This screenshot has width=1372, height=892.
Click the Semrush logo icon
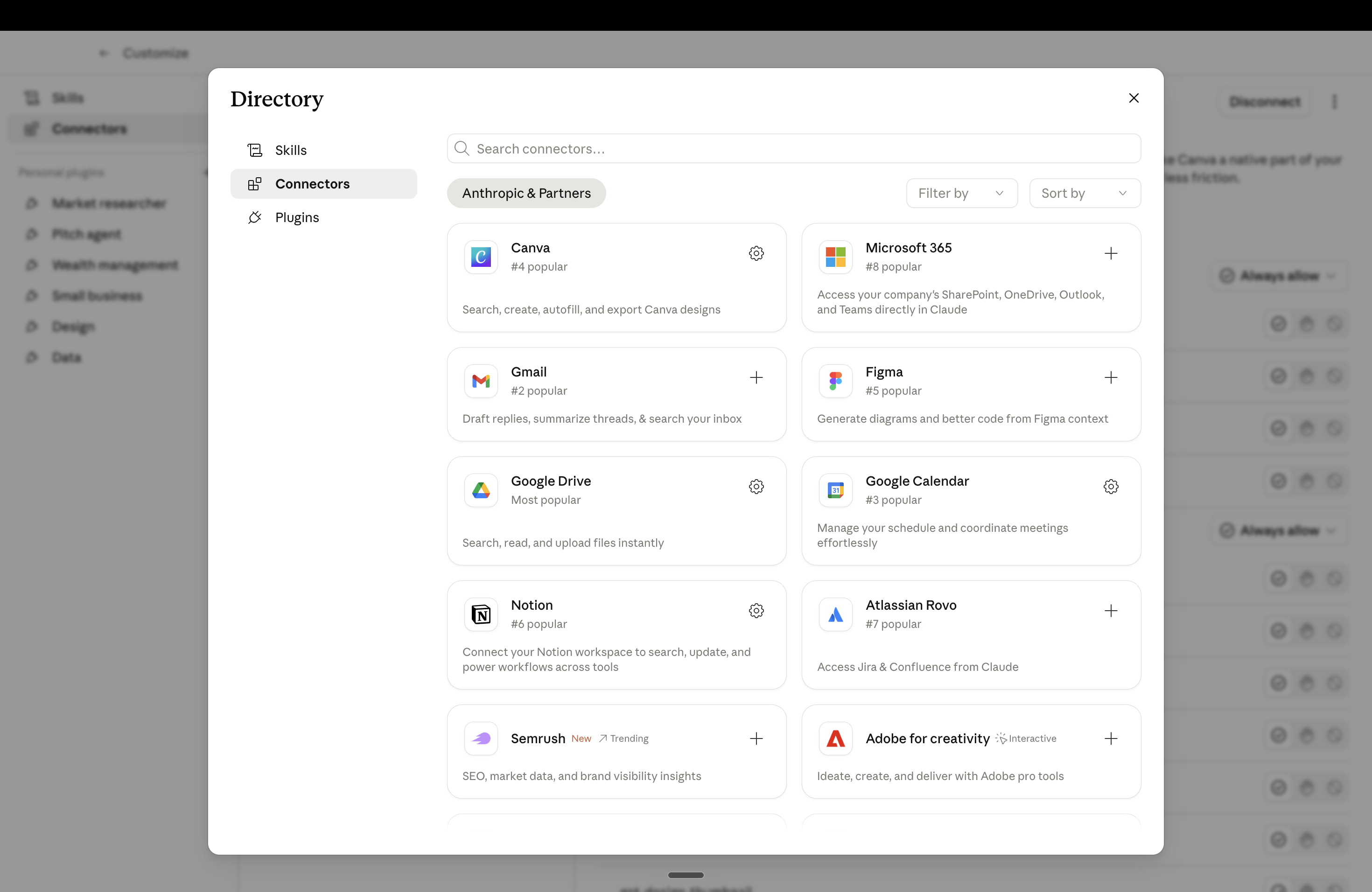tap(481, 739)
